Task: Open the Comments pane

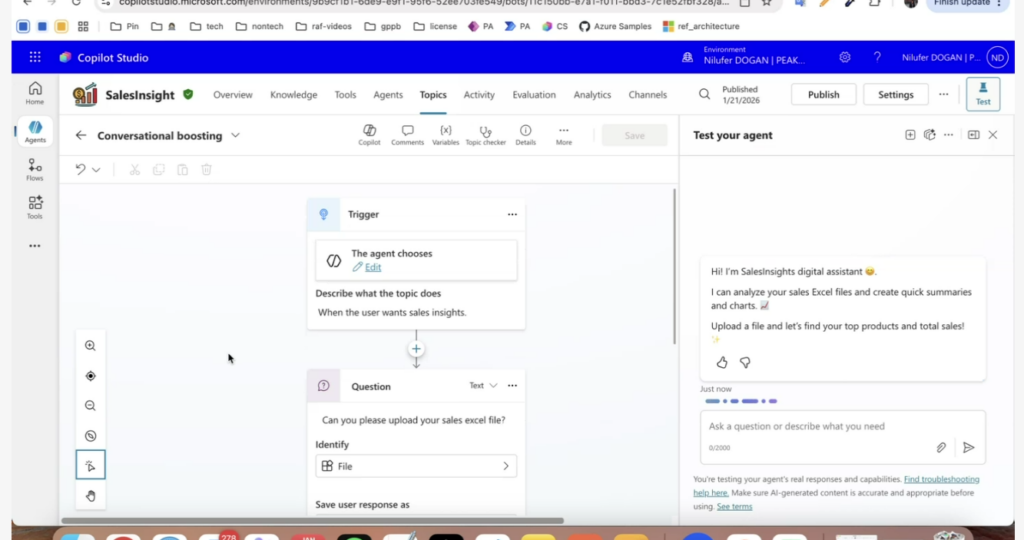Action: 407,135
